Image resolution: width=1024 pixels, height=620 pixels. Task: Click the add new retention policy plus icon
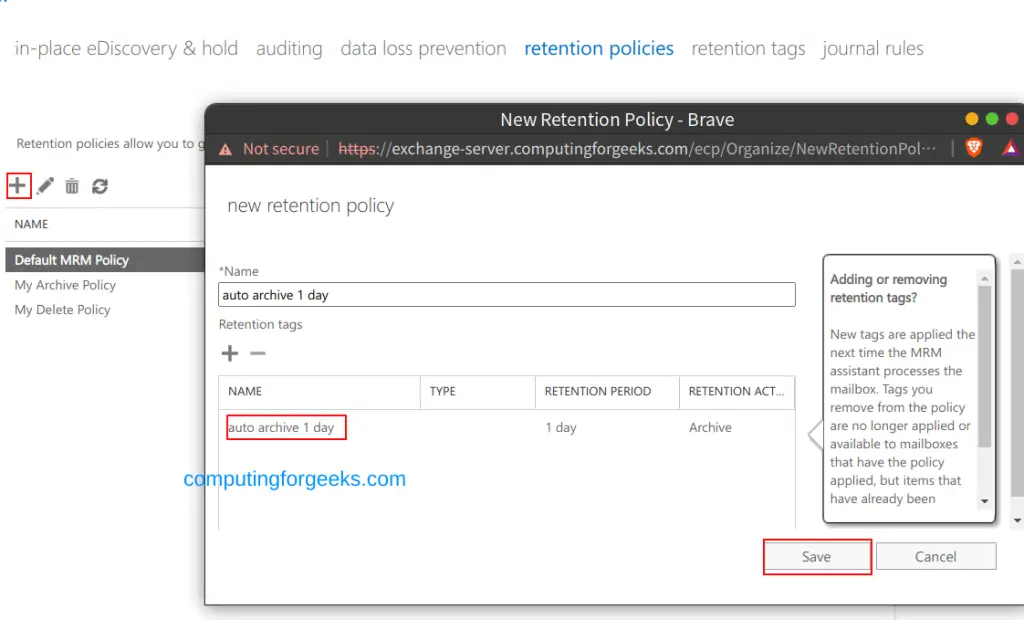(x=18, y=186)
